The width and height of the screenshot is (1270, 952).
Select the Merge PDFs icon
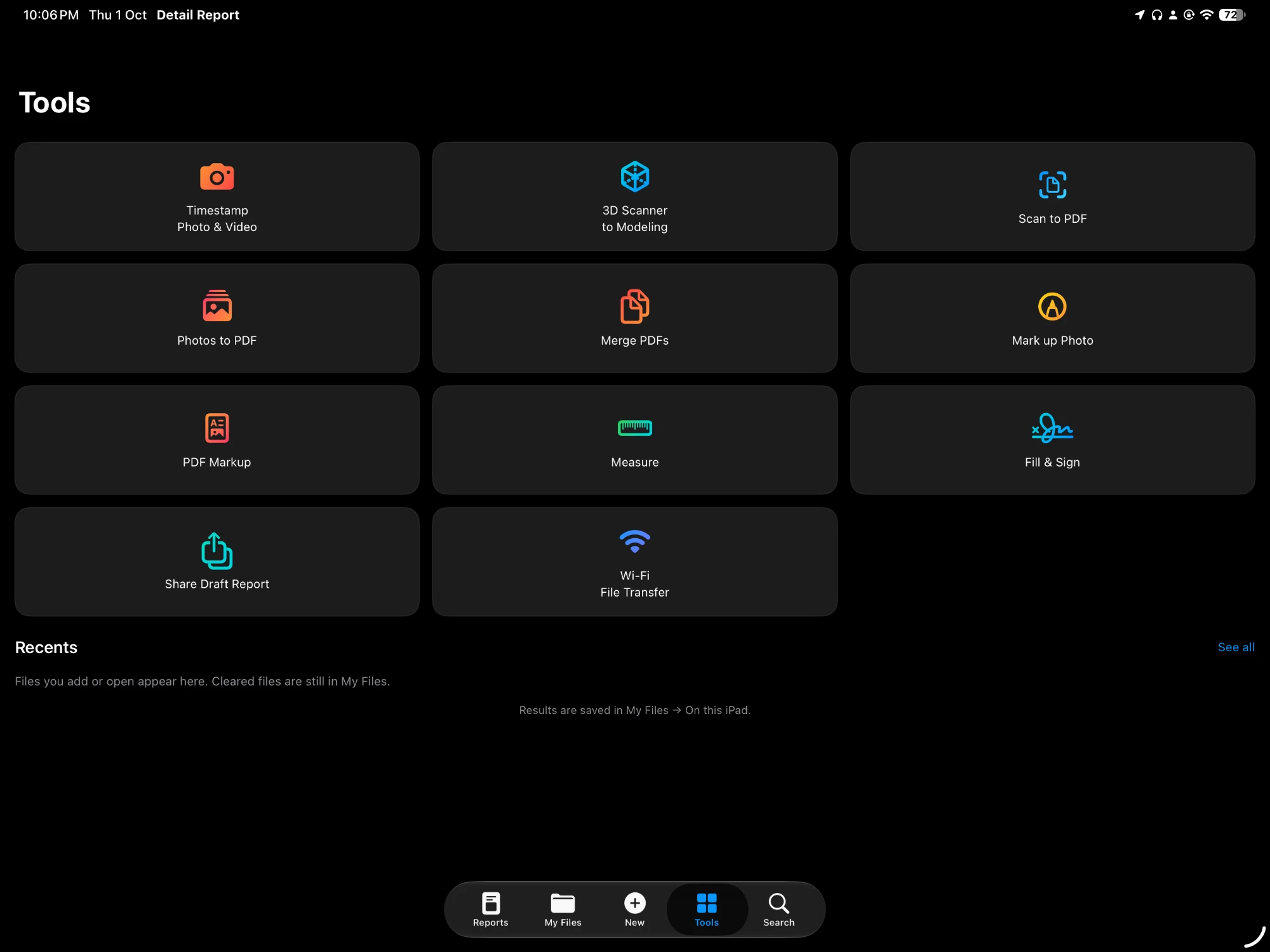(x=634, y=306)
